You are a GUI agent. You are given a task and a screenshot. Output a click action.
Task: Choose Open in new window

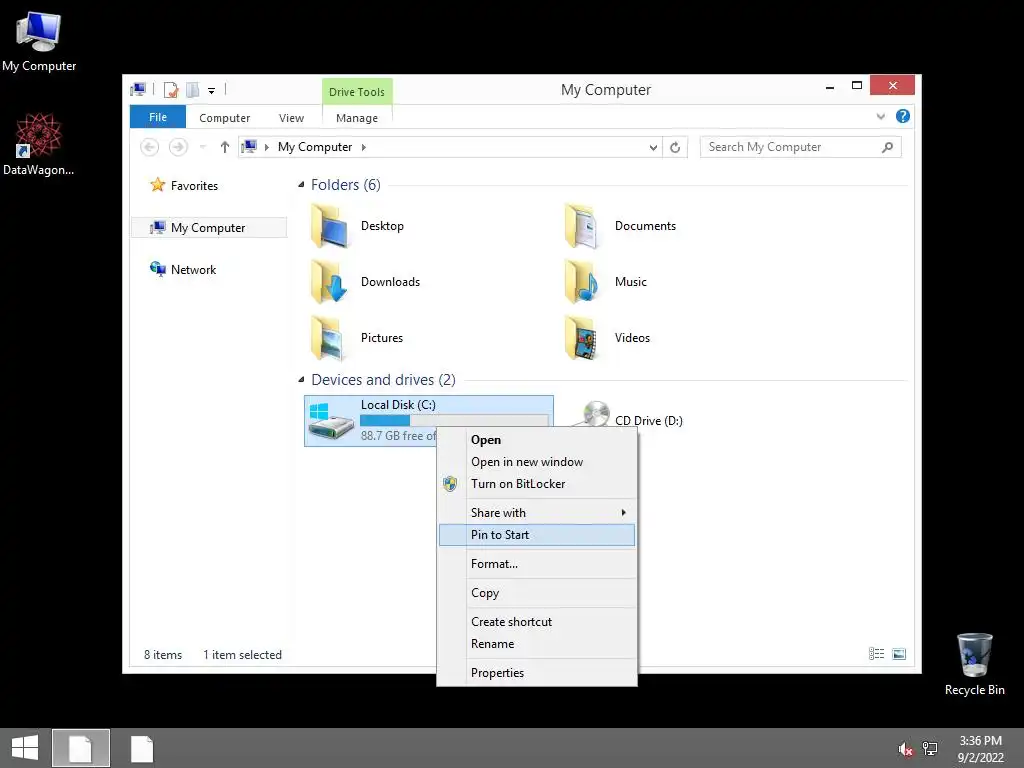tap(527, 462)
